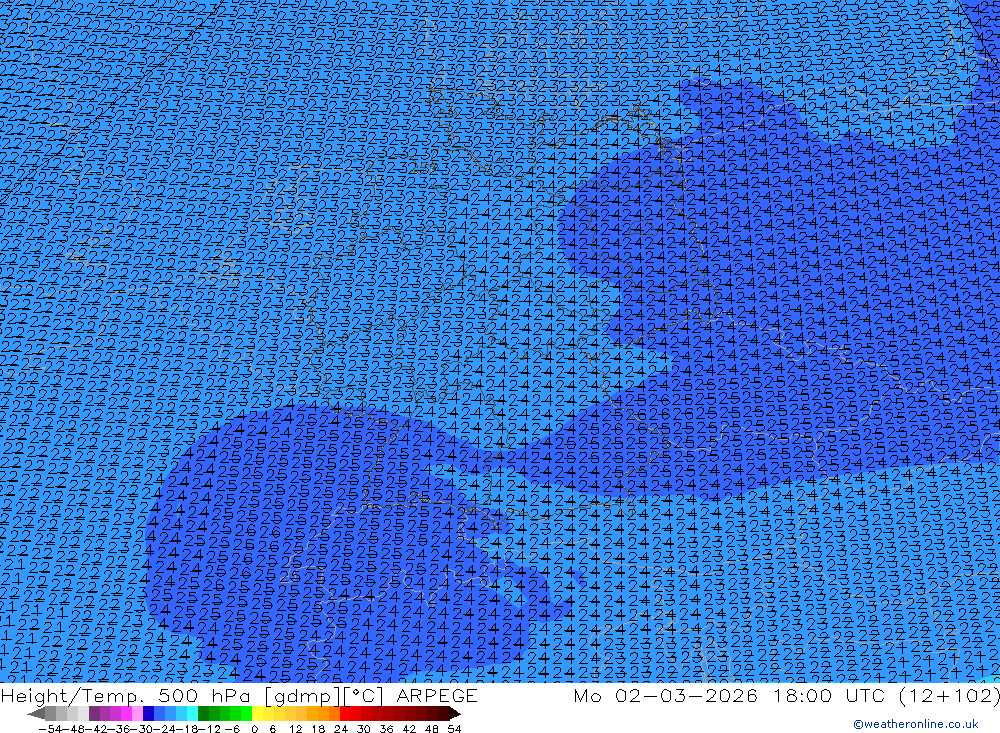Pick the cyan swatch above -18 in legend
Image resolution: width=1000 pixels, height=733 pixels.
pos(193,713)
